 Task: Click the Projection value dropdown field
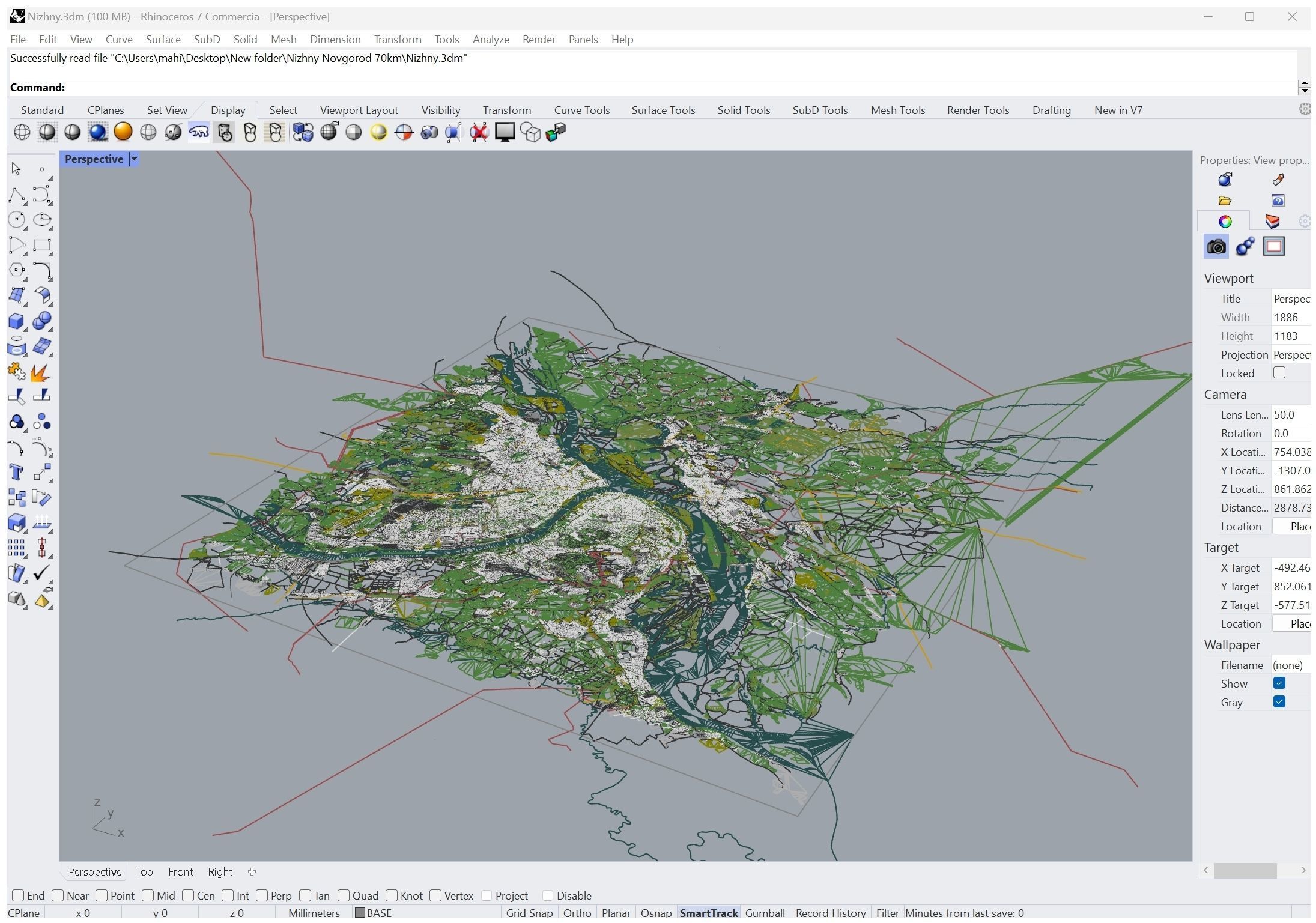(1291, 355)
